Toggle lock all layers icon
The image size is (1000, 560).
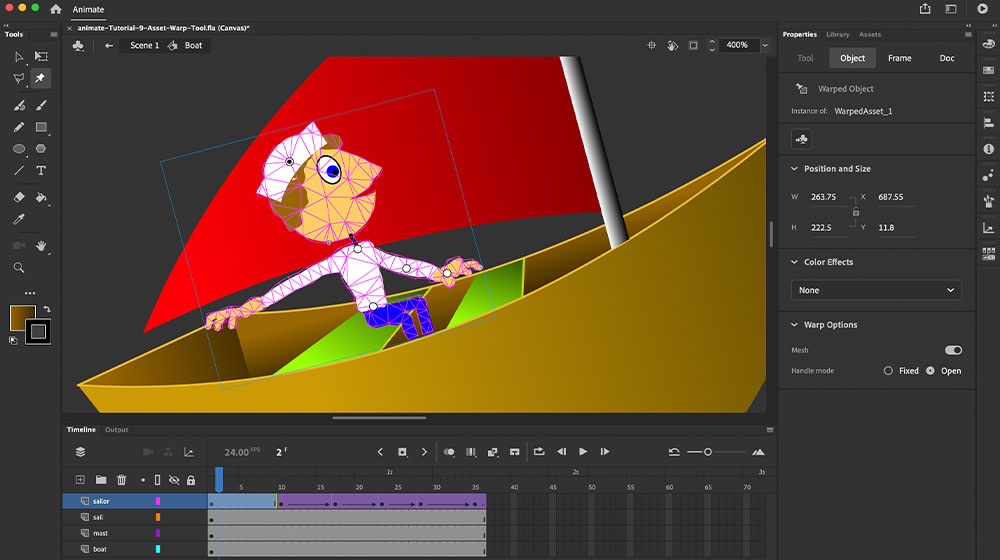click(x=191, y=480)
